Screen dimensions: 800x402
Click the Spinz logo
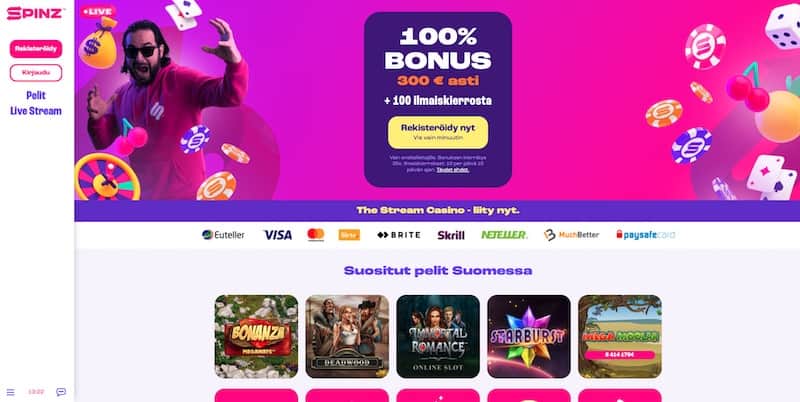[35, 13]
